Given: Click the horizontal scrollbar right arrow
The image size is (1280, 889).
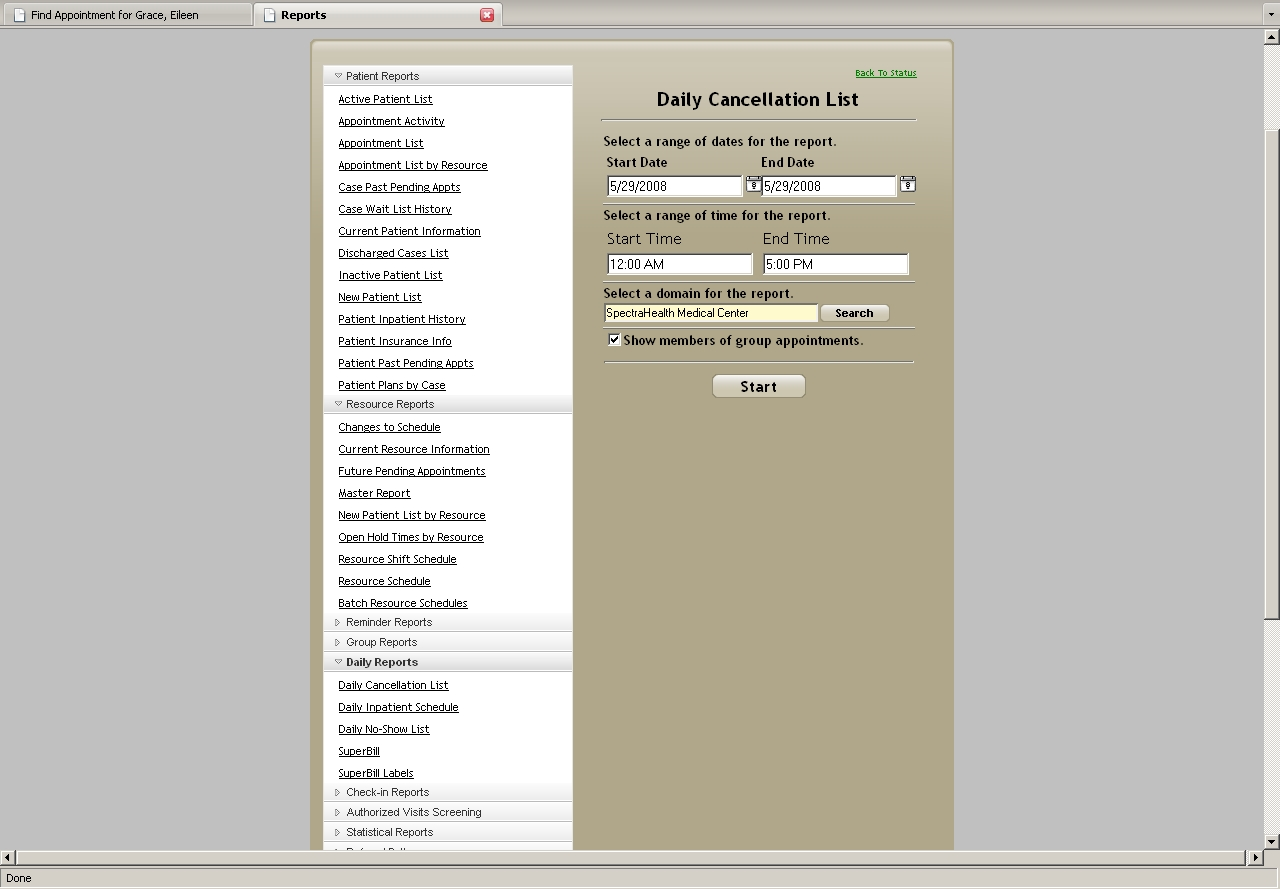Looking at the screenshot, I should tap(1255, 858).
